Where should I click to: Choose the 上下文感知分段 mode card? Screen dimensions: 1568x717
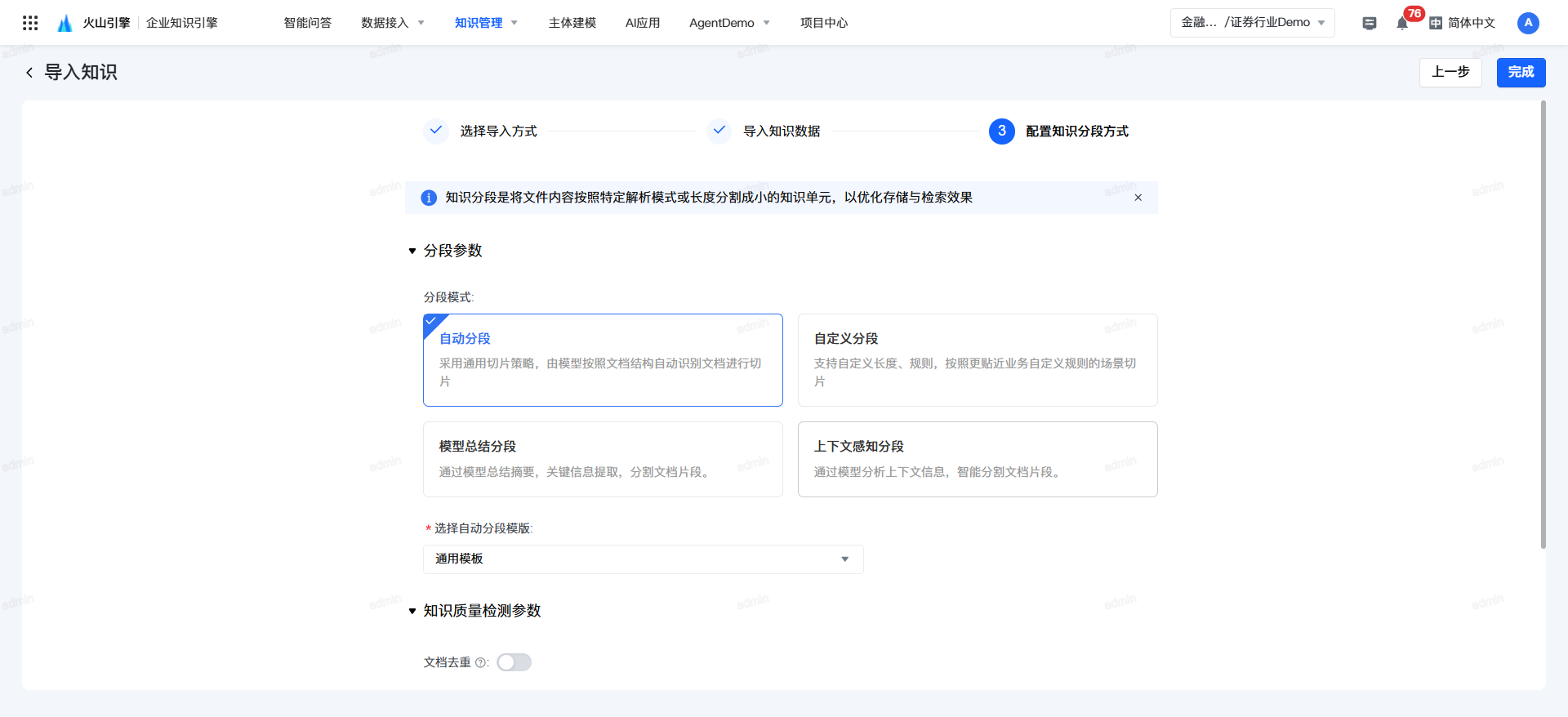[977, 459]
